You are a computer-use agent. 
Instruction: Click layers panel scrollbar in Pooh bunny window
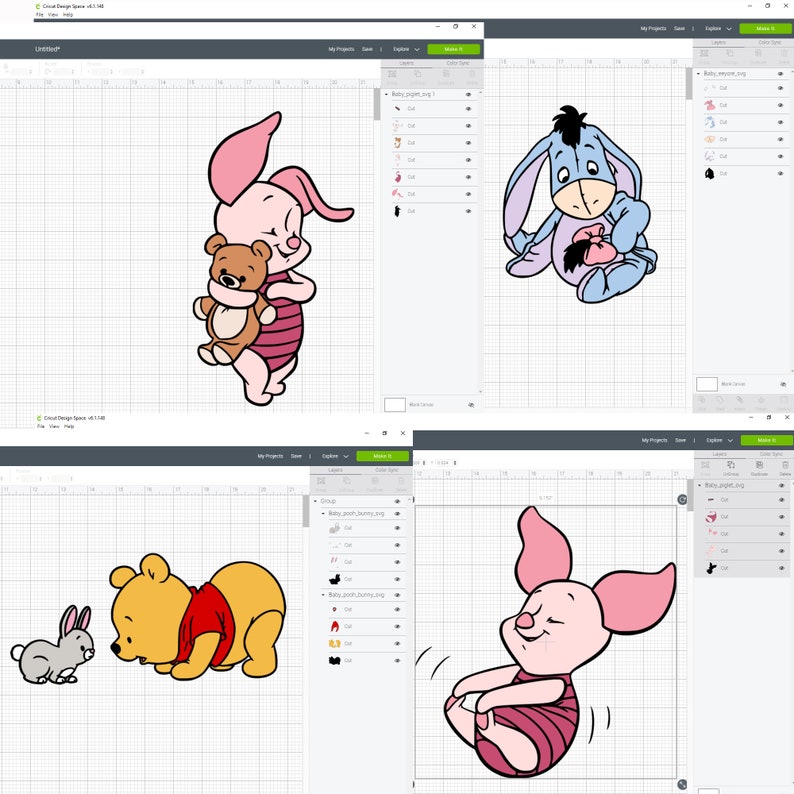pyautogui.click(x=306, y=511)
